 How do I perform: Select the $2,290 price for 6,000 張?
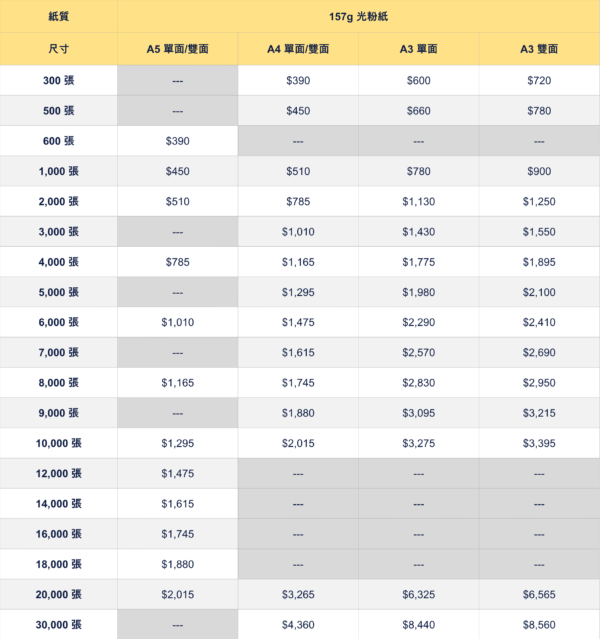(x=419, y=322)
